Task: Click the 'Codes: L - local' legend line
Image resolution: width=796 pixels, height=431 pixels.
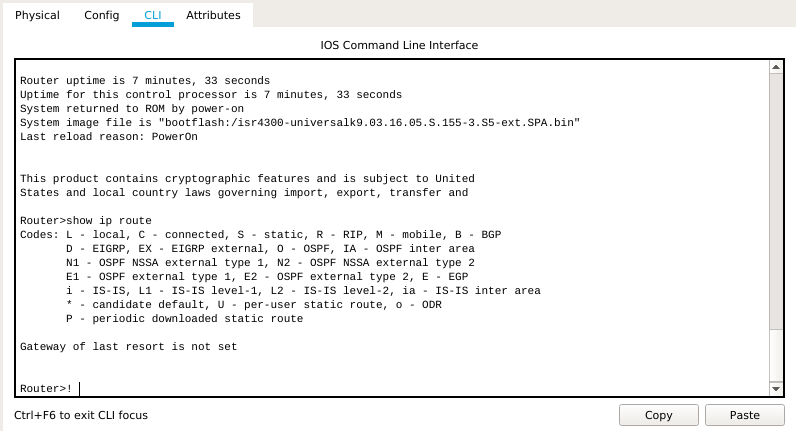Action: (260, 235)
